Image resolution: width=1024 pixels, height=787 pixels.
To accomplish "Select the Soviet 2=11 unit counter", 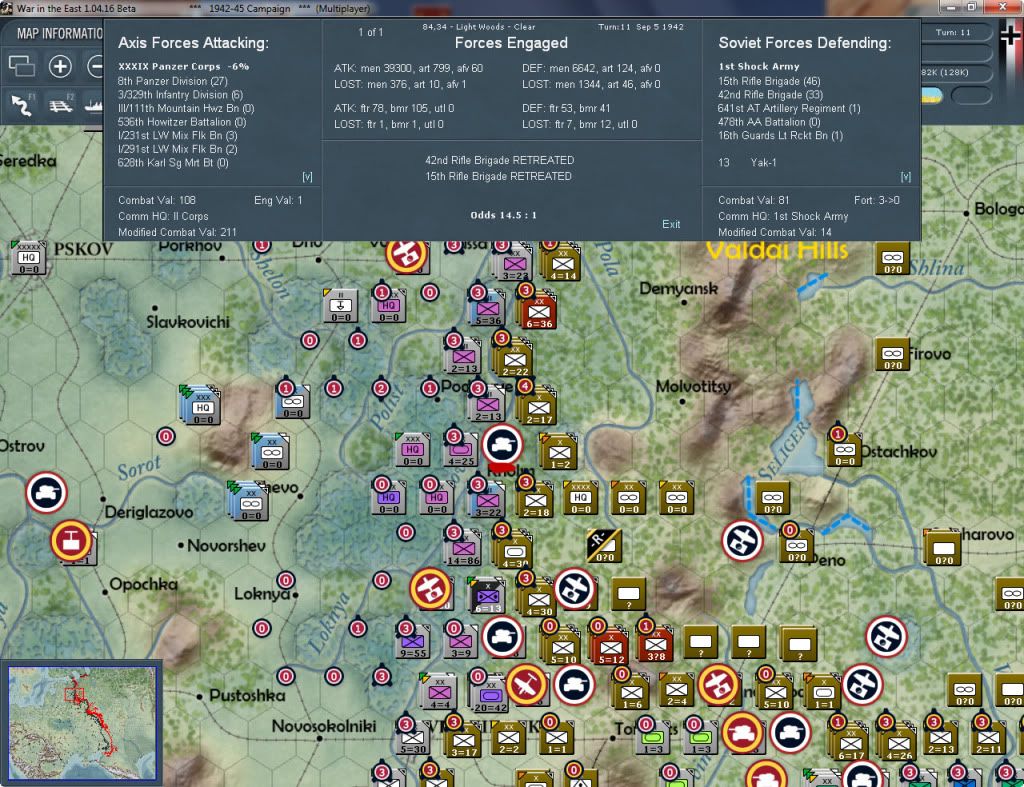I will [x=988, y=737].
